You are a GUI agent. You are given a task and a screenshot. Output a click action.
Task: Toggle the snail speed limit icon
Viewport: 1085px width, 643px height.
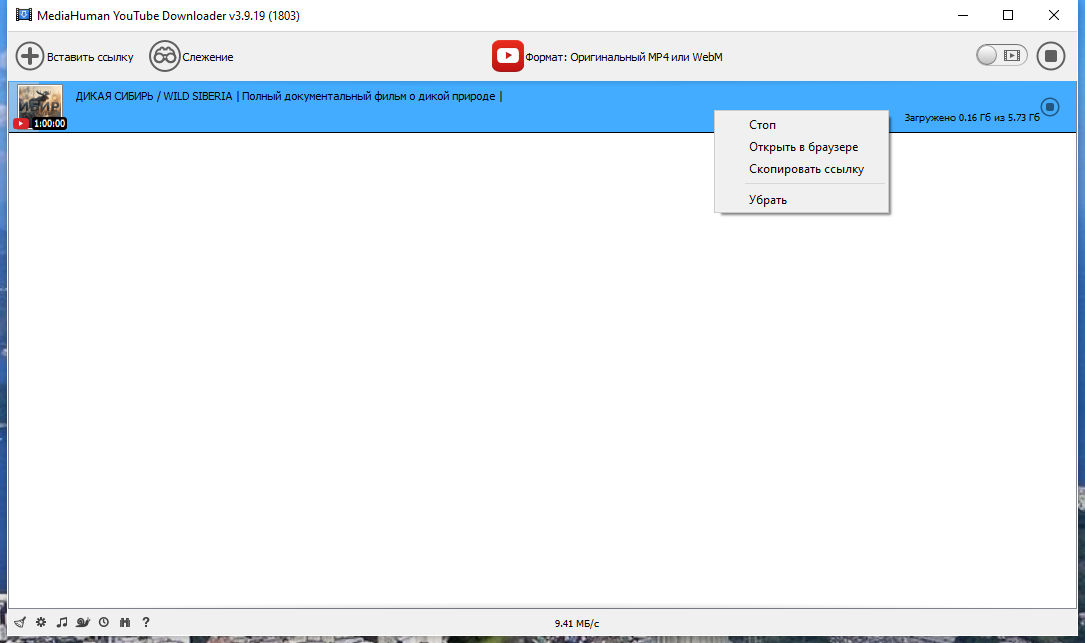point(83,622)
